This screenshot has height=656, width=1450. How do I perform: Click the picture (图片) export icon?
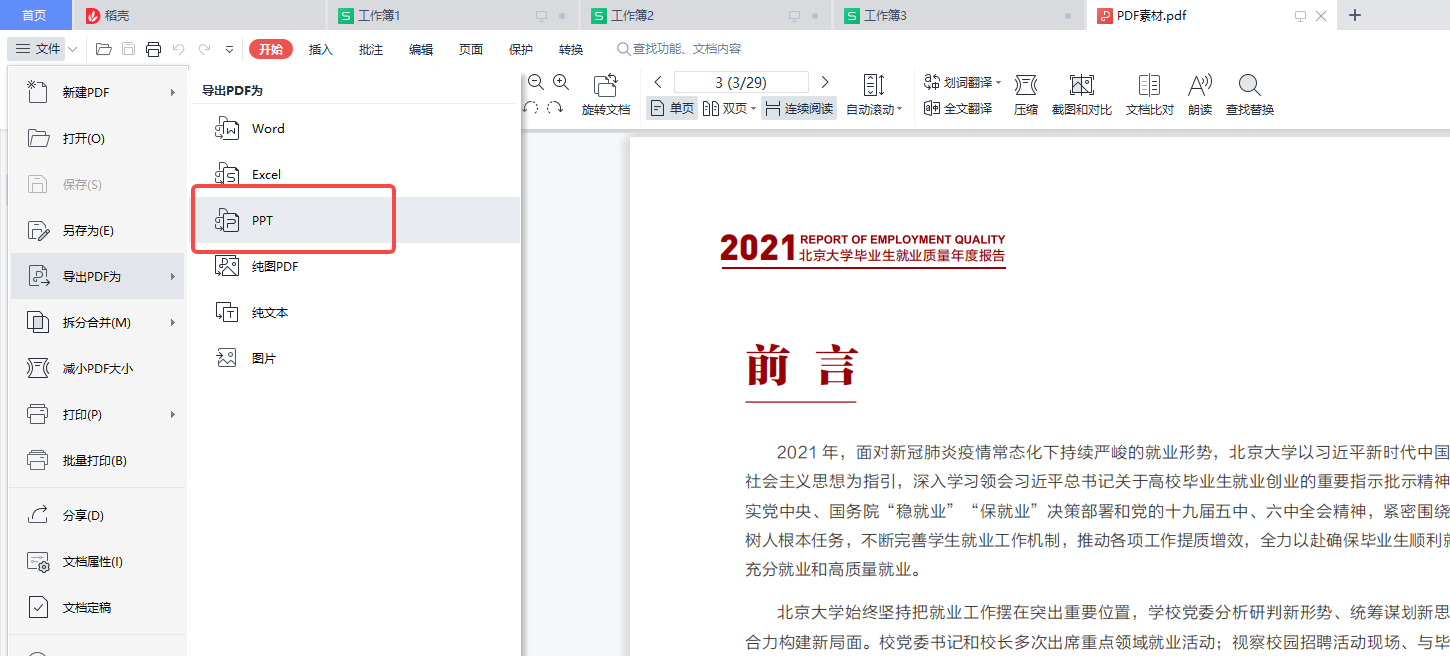[x=227, y=358]
